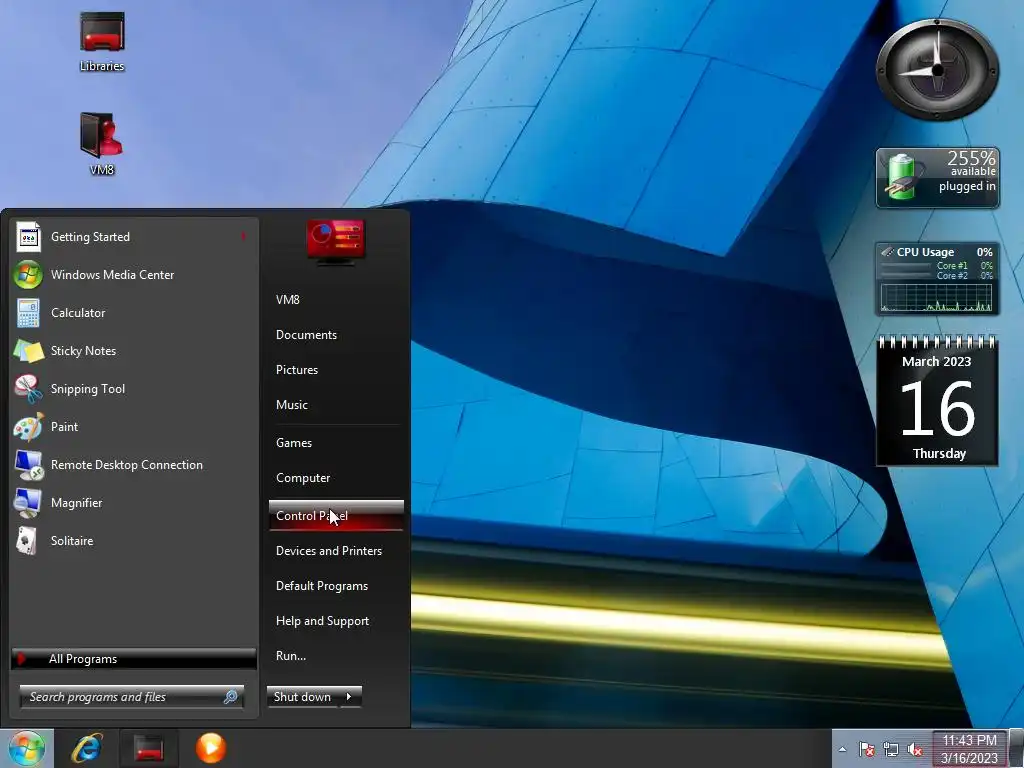Launch the Magnifier icon
The height and width of the screenshot is (768, 1024).
[28, 503]
